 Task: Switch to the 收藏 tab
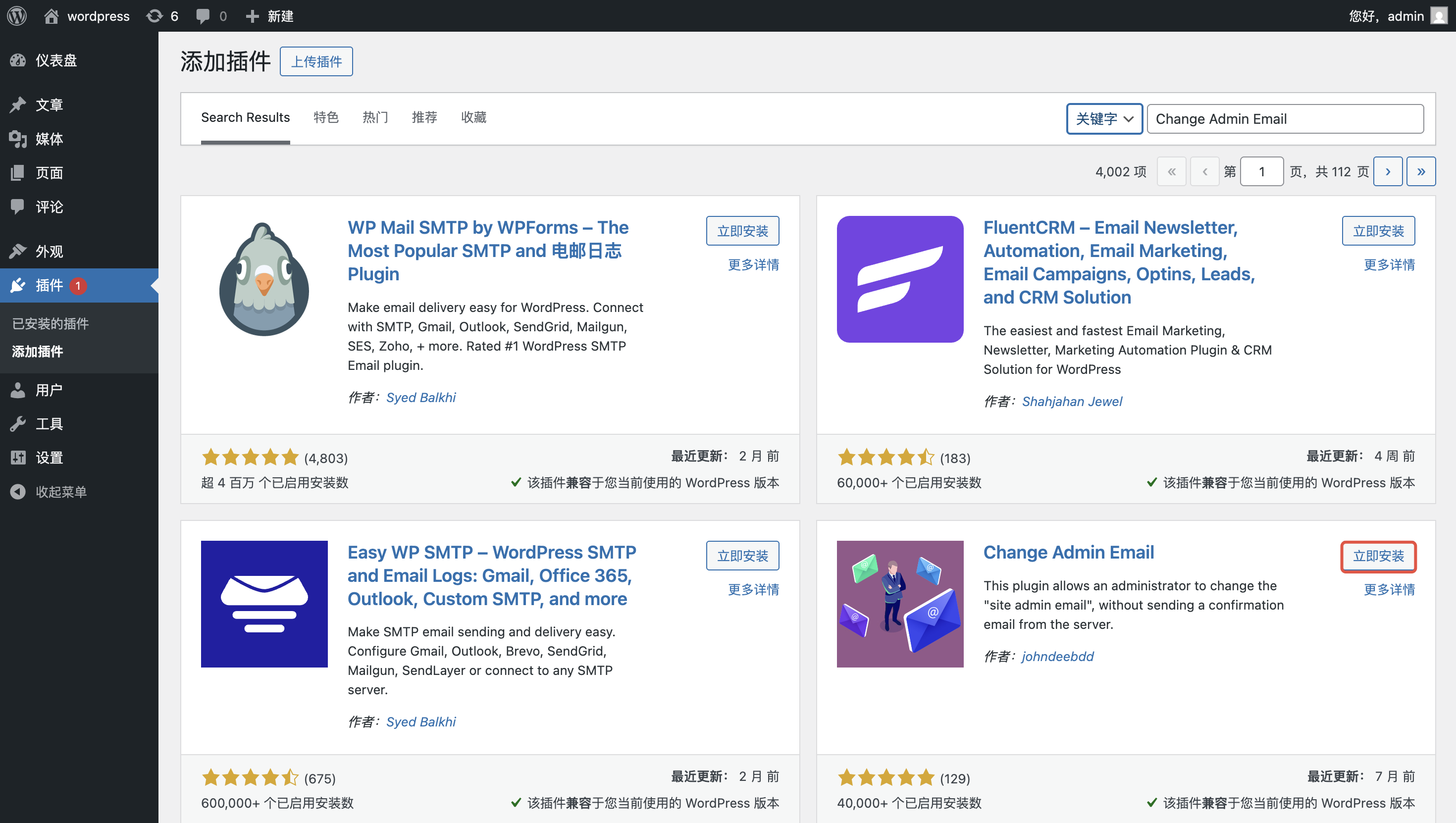pos(473,117)
